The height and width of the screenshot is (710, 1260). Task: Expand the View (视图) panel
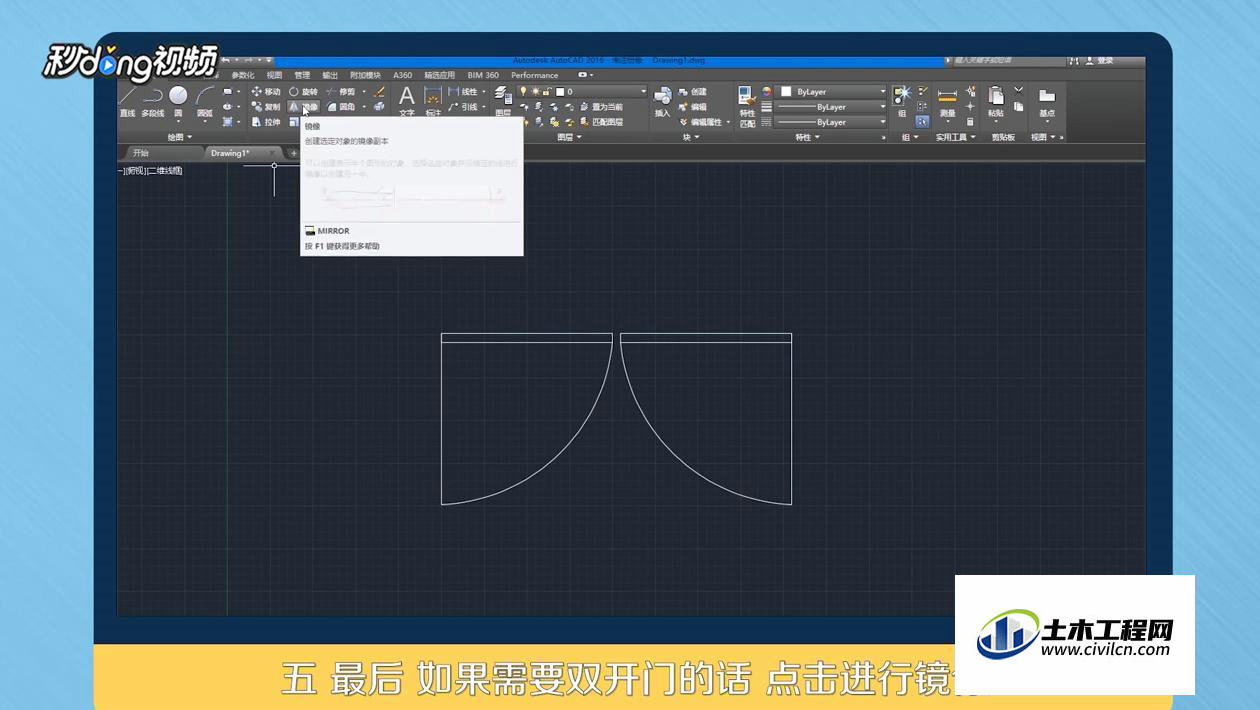pyautogui.click(x=1043, y=137)
